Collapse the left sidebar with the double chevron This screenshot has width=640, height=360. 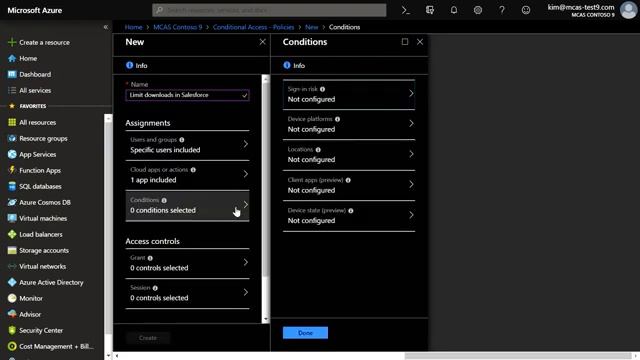106,27
